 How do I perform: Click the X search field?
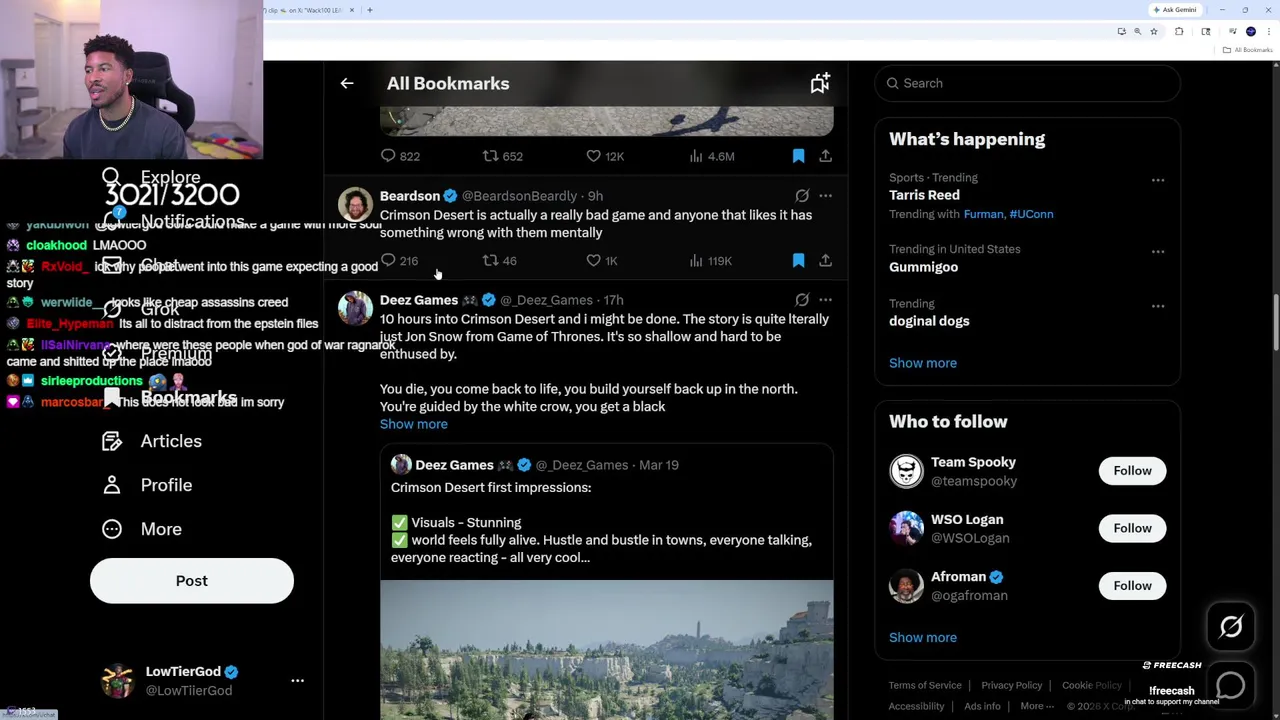1027,83
